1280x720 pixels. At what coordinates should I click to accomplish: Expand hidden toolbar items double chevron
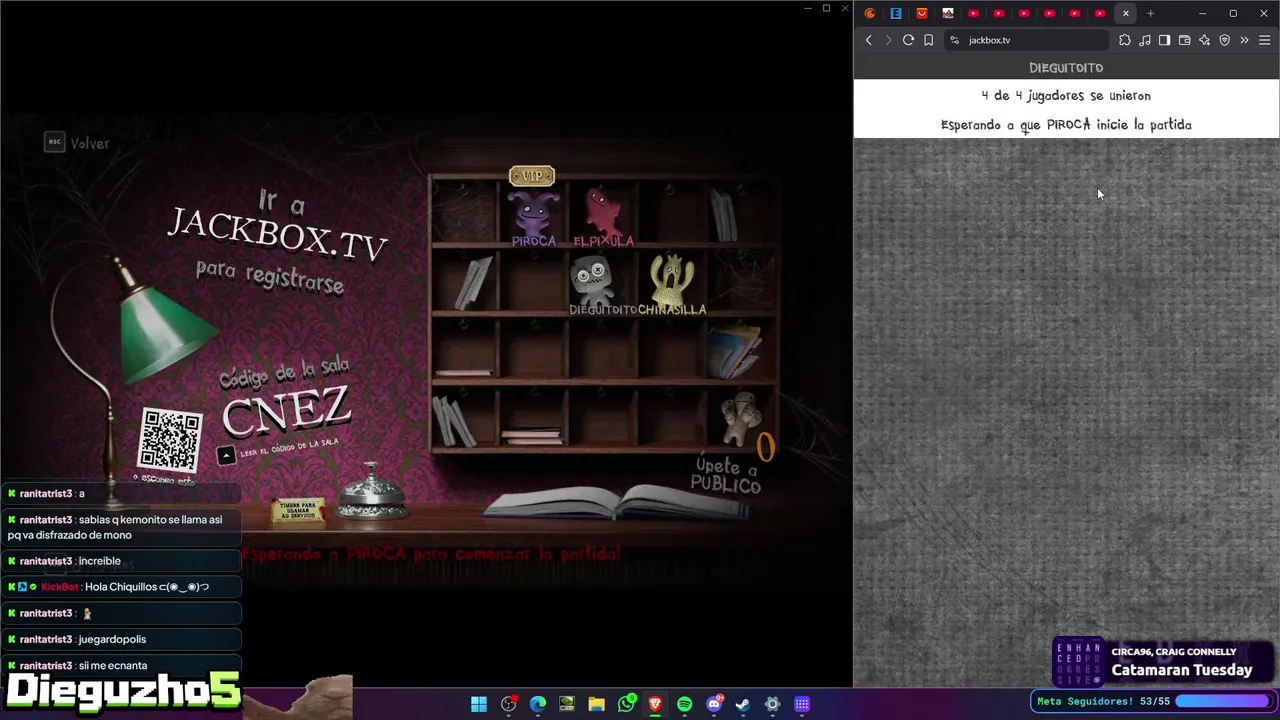coord(1244,40)
